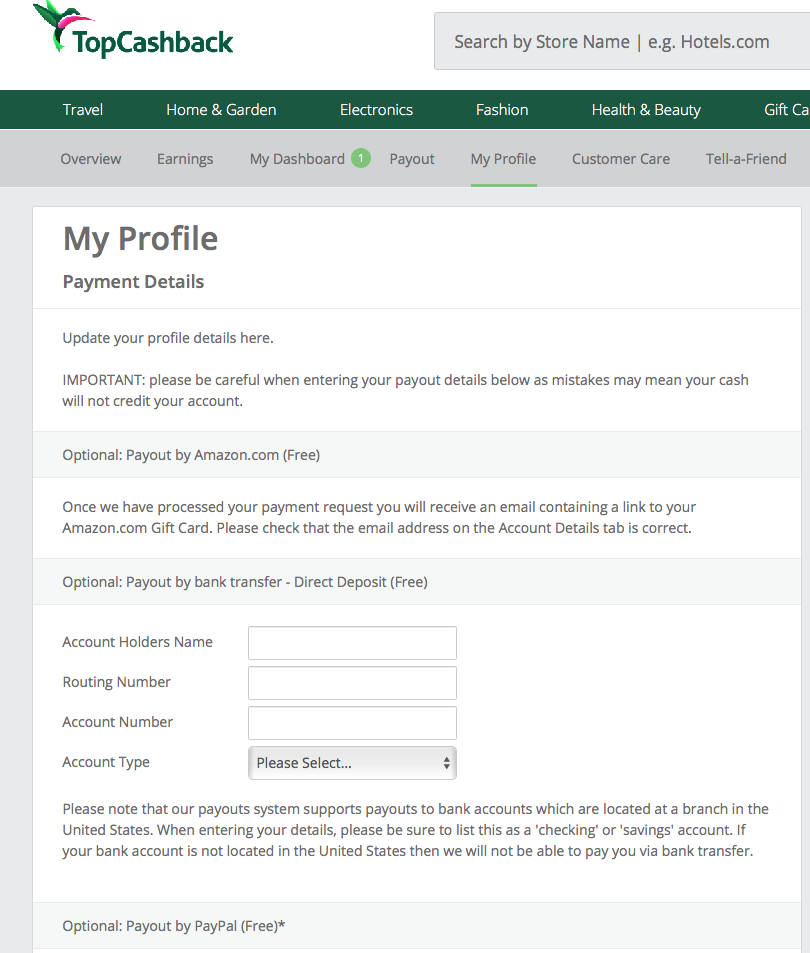Screen dimensions: 810x953
Task: Go to the Earnings tab
Action: click(185, 159)
